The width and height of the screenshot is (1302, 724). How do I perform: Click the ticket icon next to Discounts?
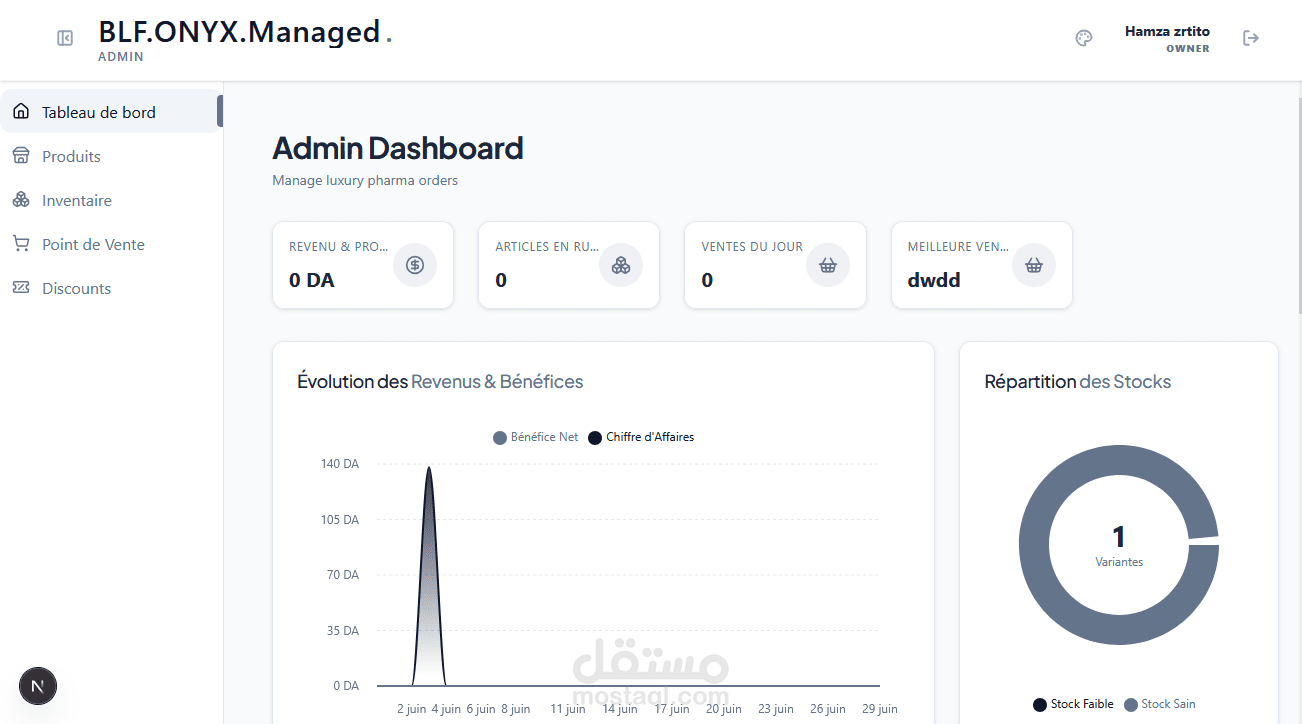pos(21,288)
